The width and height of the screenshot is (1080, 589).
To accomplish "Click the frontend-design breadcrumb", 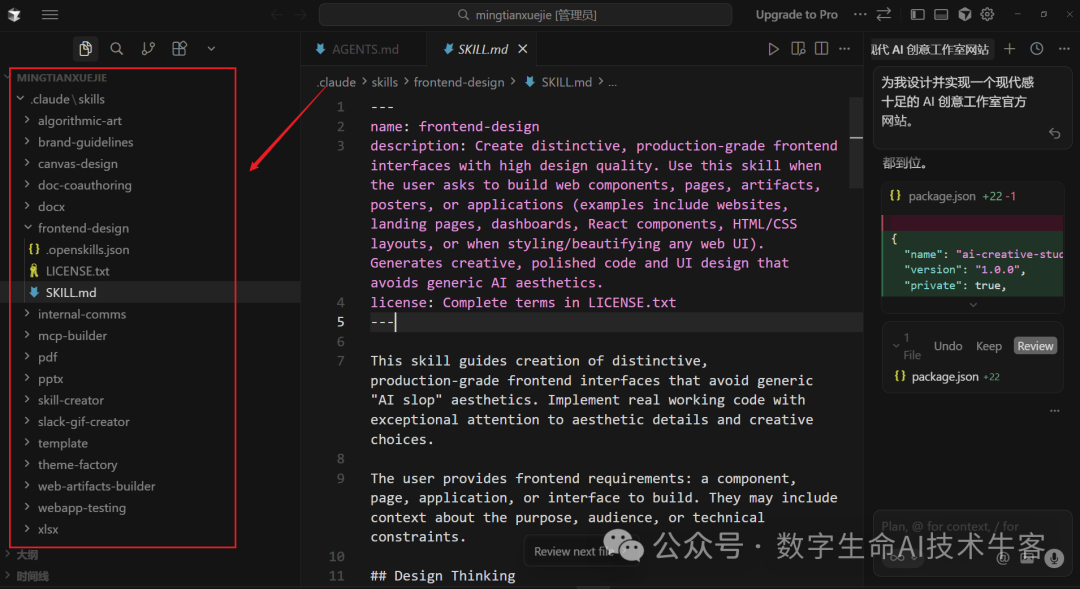I will tap(459, 82).
